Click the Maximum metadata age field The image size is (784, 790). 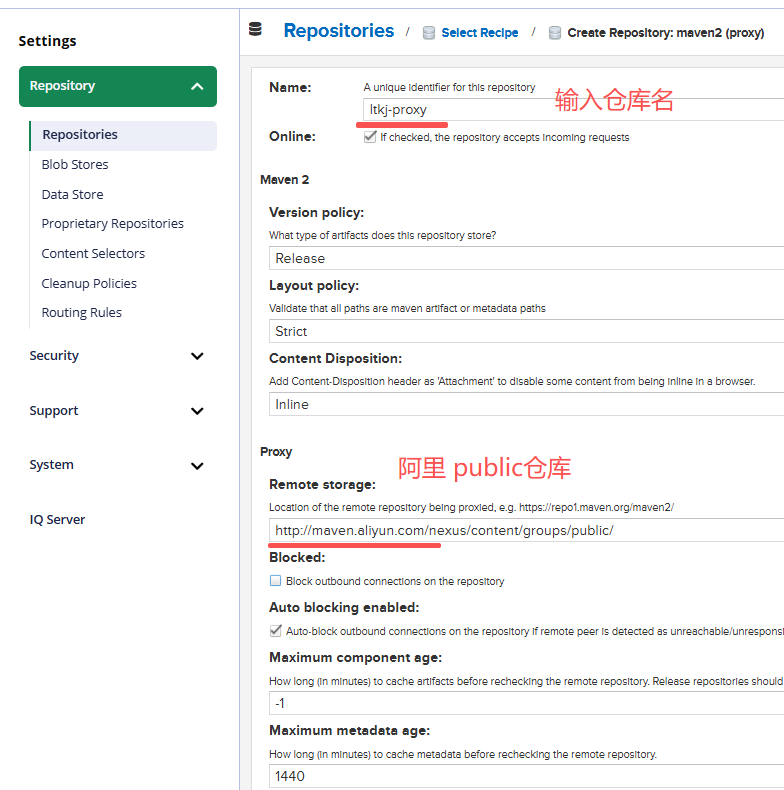pos(527,776)
